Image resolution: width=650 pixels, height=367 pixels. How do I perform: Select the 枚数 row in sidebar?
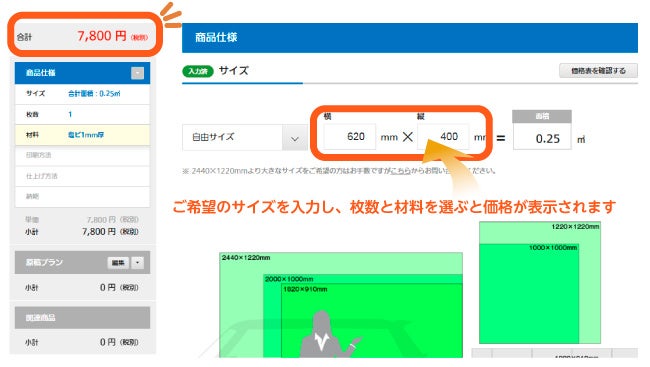tap(82, 114)
